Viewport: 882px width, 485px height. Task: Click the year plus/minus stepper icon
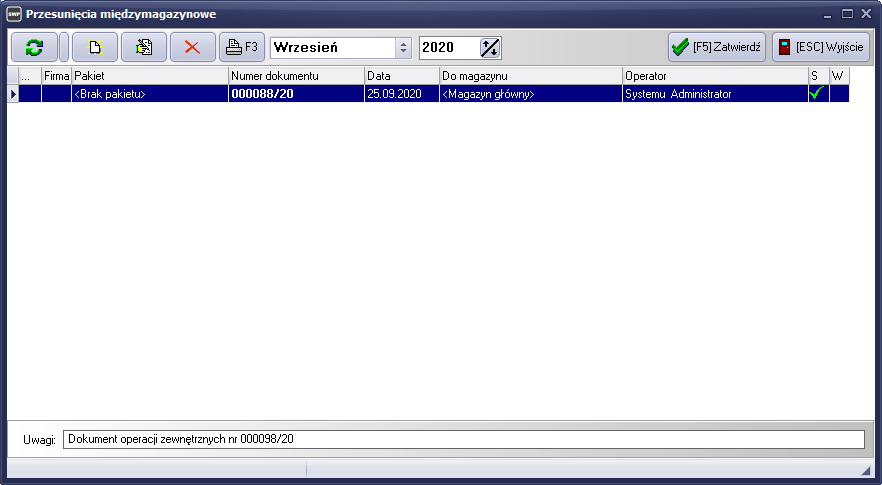pos(490,47)
